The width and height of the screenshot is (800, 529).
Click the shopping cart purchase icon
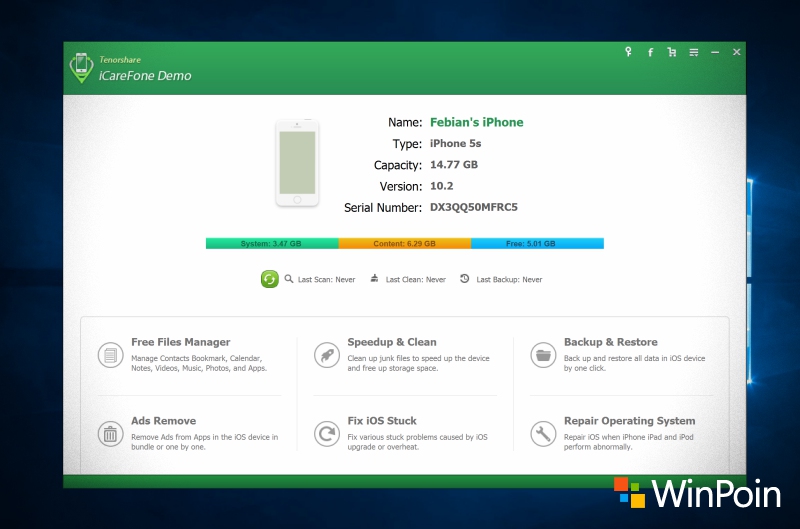point(671,52)
